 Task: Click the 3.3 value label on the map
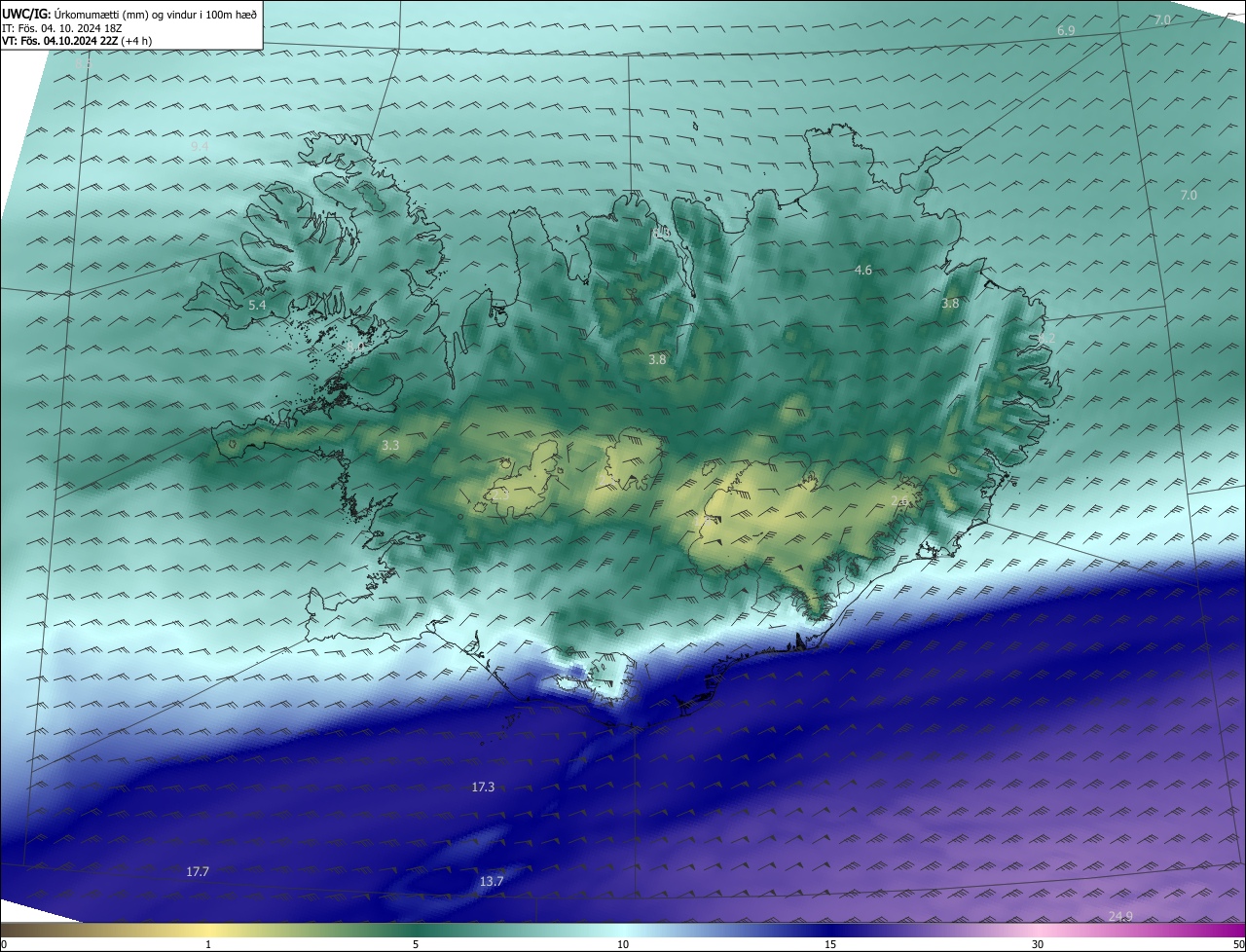coord(390,445)
